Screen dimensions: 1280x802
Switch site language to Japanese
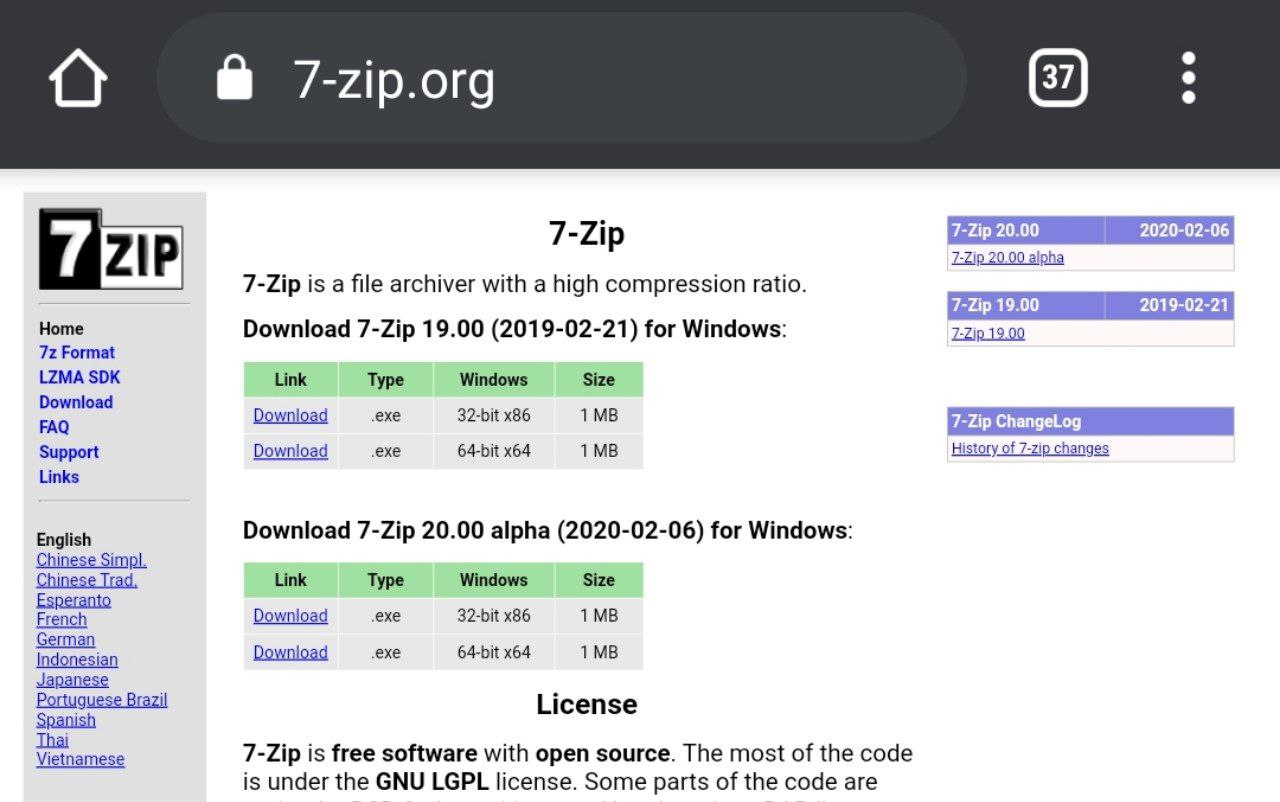coord(72,680)
